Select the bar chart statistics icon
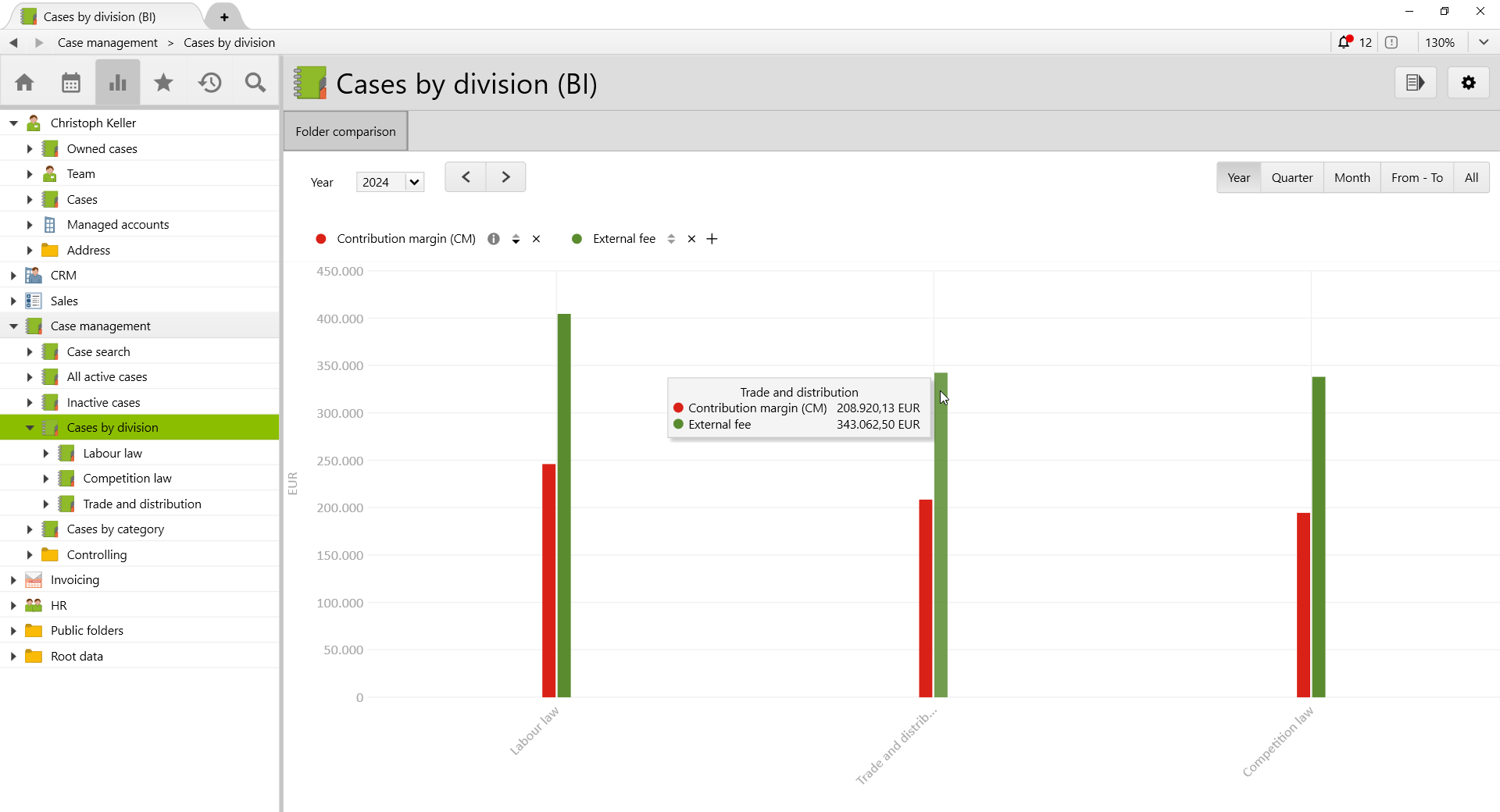Viewport: 1500px width, 812px height. point(117,81)
